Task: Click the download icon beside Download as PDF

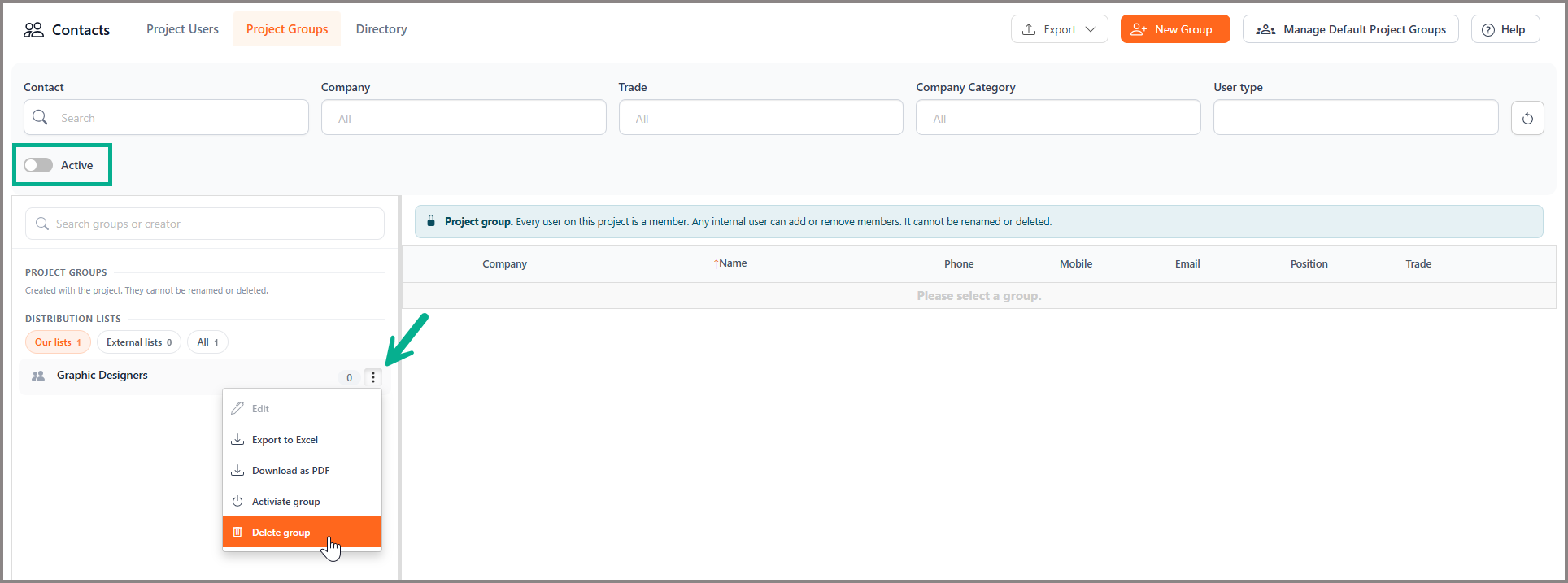Action: point(237,470)
